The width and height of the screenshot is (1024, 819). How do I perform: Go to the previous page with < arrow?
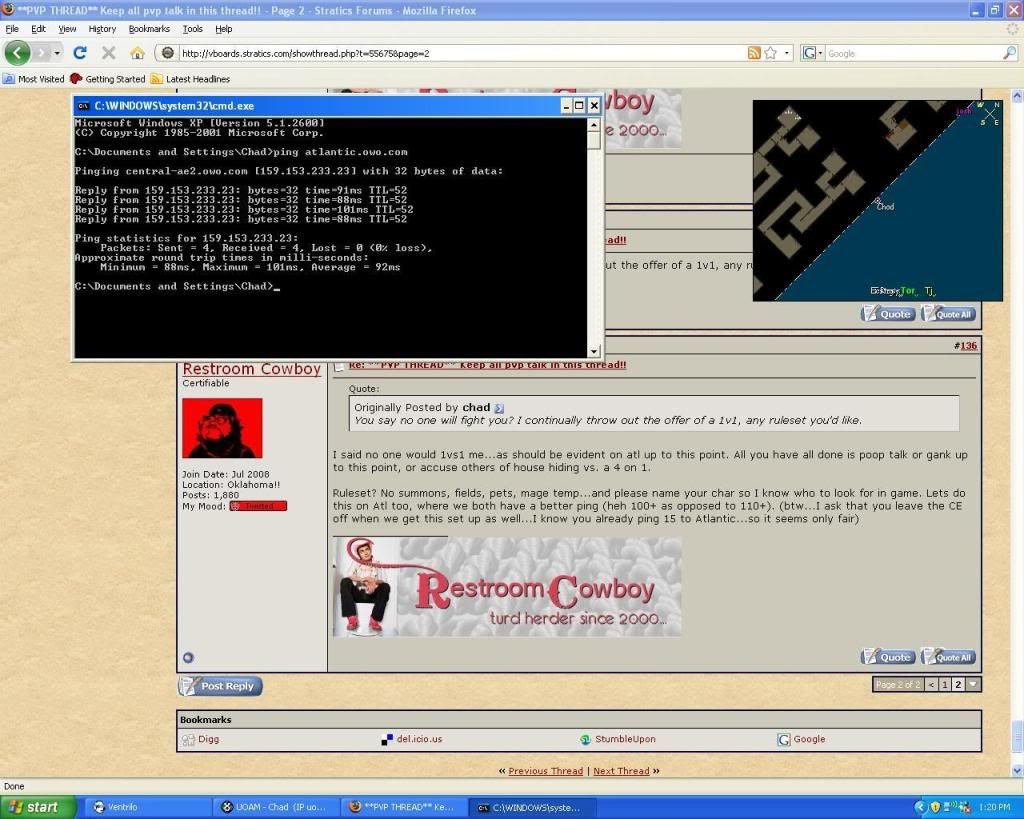[931, 684]
